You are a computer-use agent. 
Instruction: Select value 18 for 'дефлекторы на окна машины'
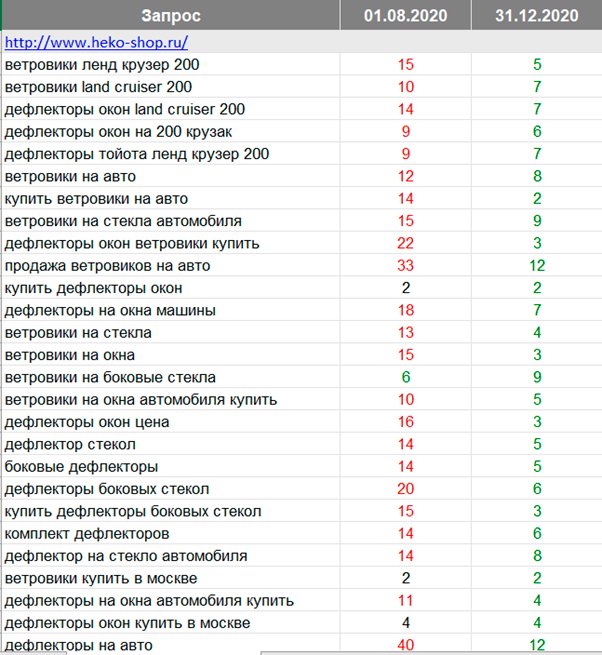tap(406, 310)
